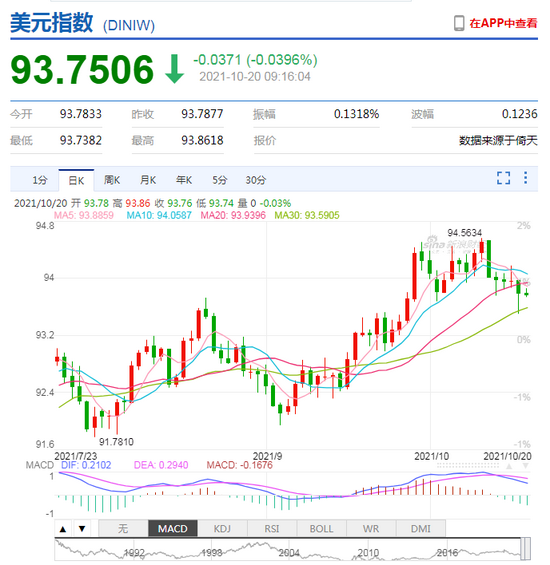Open the 5分 chart tab
This screenshot has width=550, height=565.
click(x=219, y=180)
